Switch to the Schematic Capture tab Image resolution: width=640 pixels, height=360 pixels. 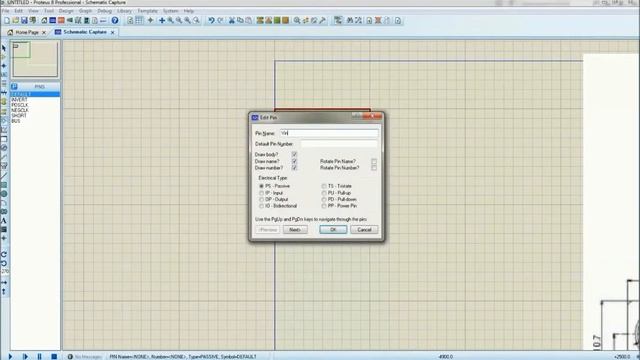85,32
